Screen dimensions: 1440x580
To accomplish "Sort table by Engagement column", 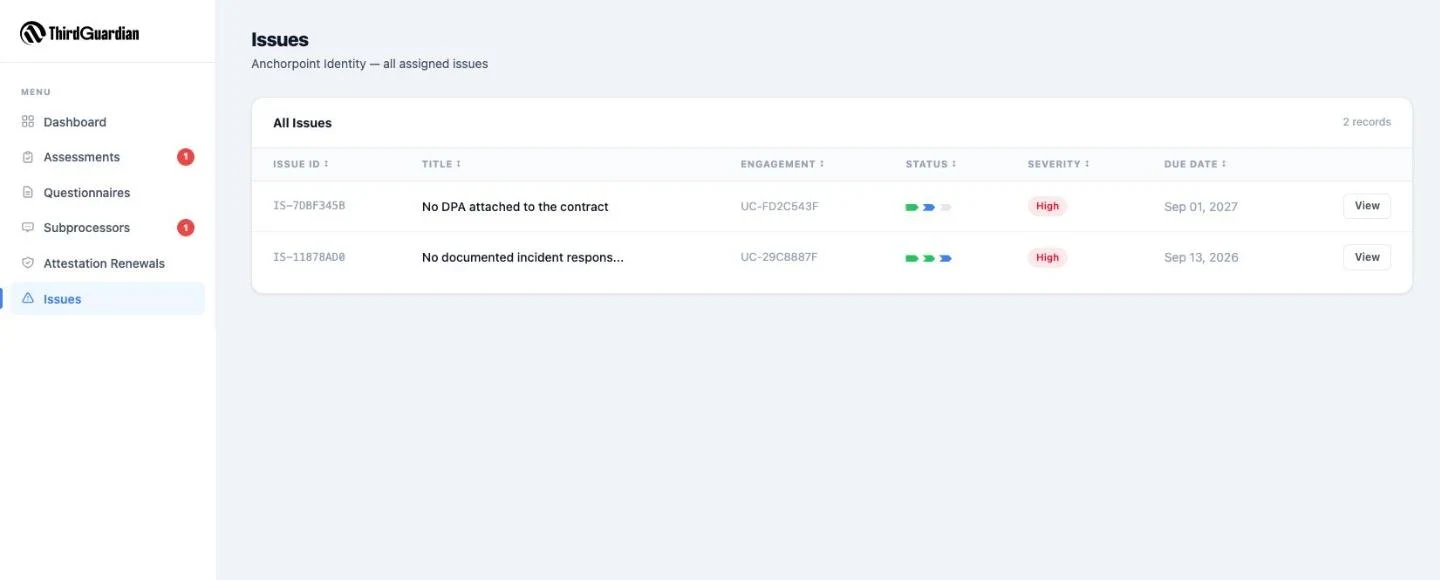I will point(782,164).
